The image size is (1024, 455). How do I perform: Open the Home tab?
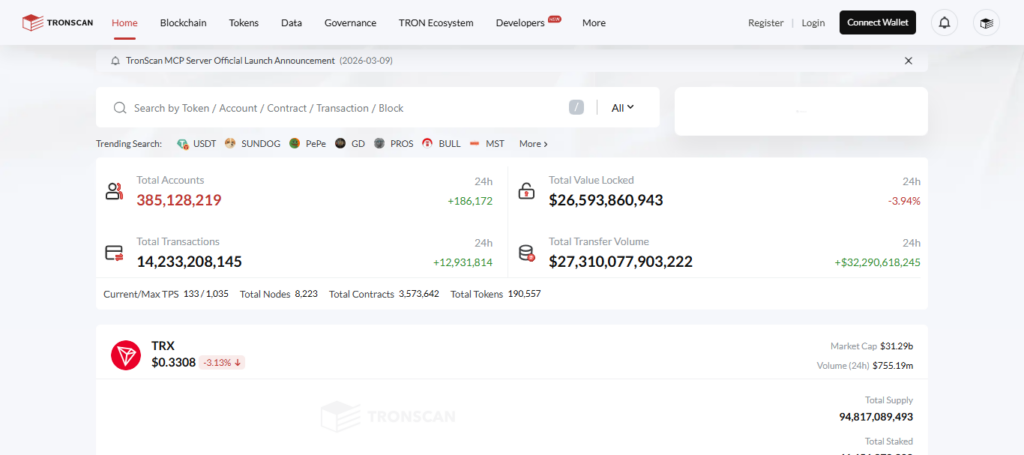(125, 23)
